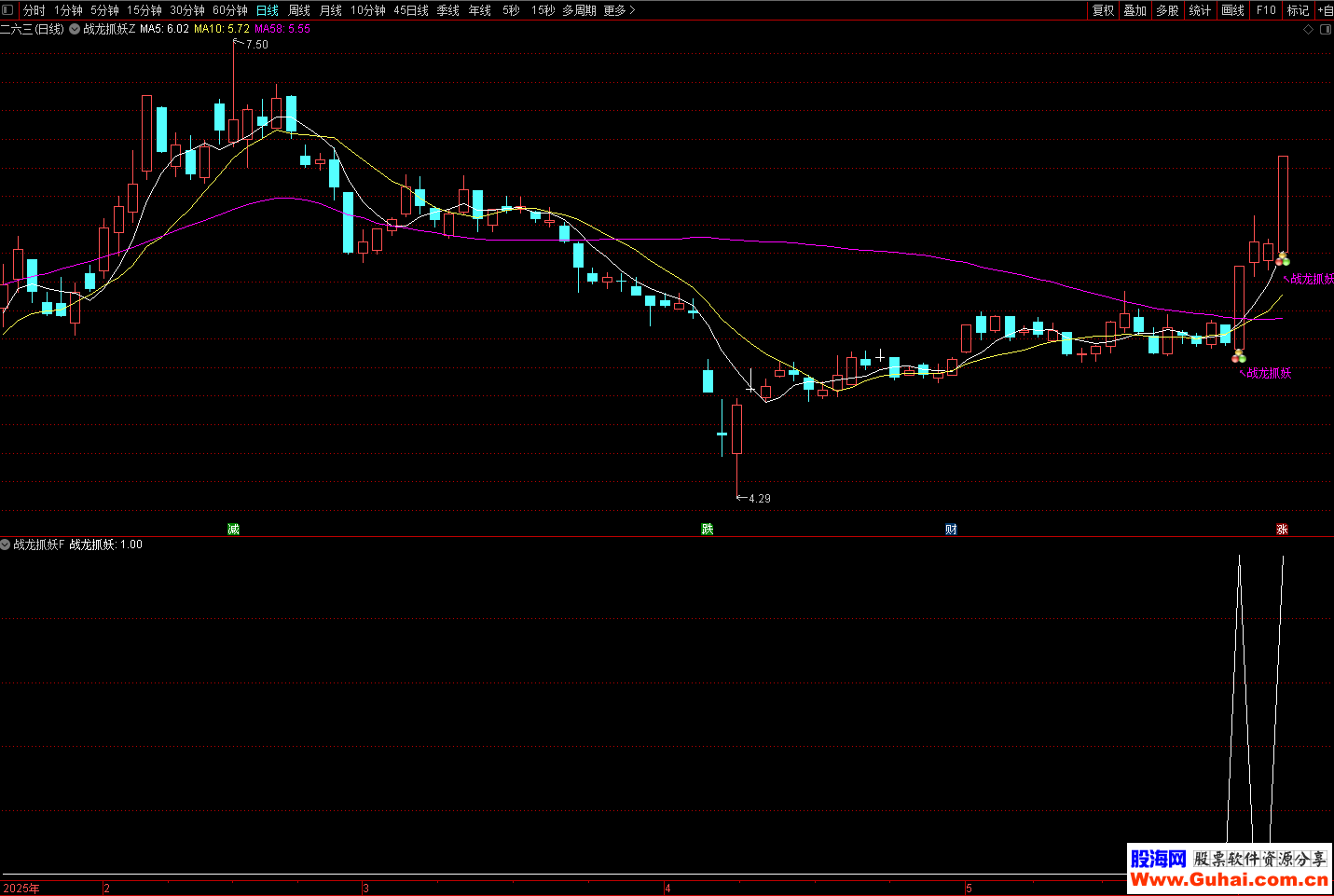1334x896 pixels.
Task: Open the 战龙抓妖F sub-indicator dropdown circle
Action: pyautogui.click(x=6, y=544)
